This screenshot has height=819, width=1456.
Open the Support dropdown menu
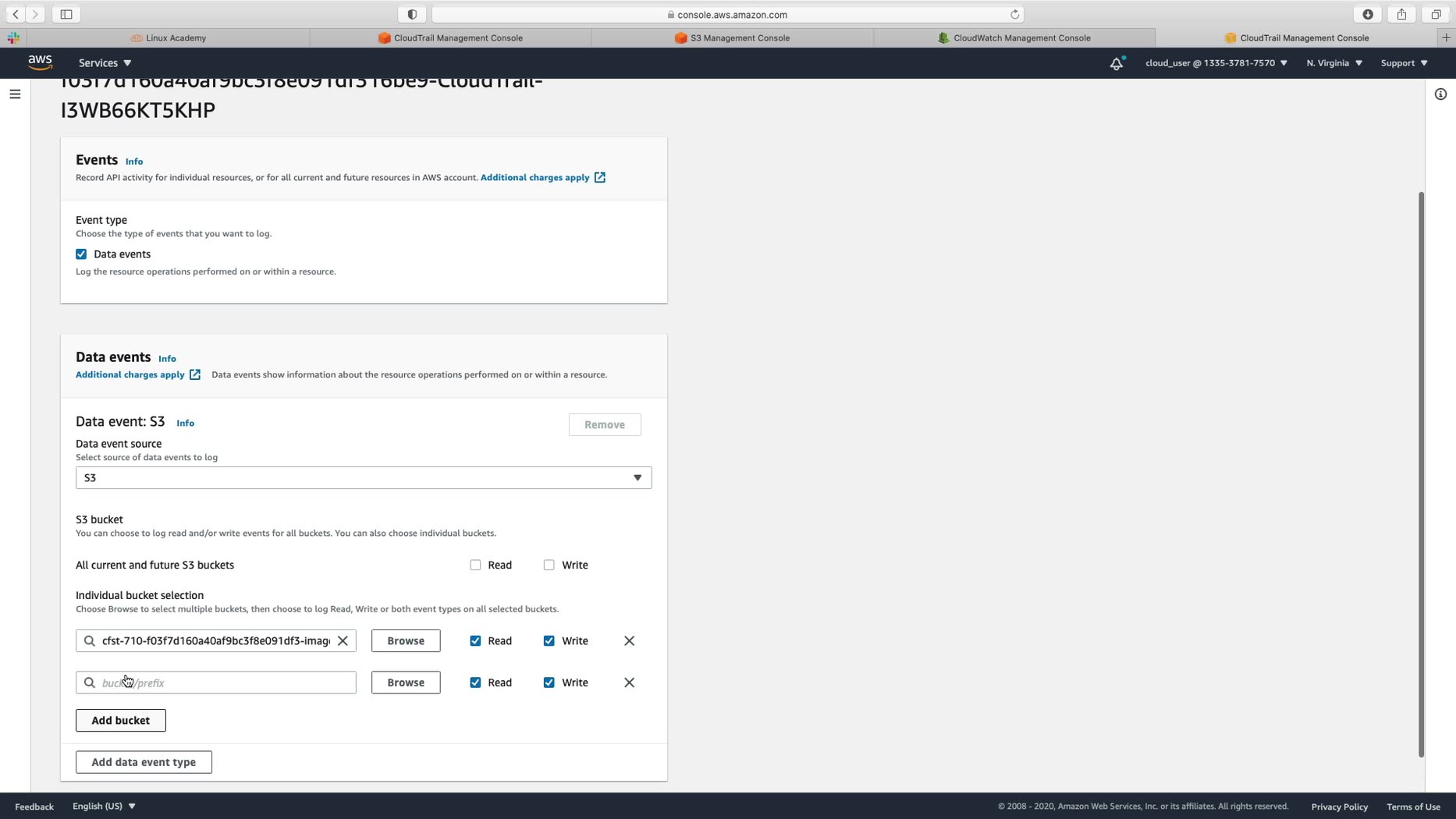coord(1404,63)
